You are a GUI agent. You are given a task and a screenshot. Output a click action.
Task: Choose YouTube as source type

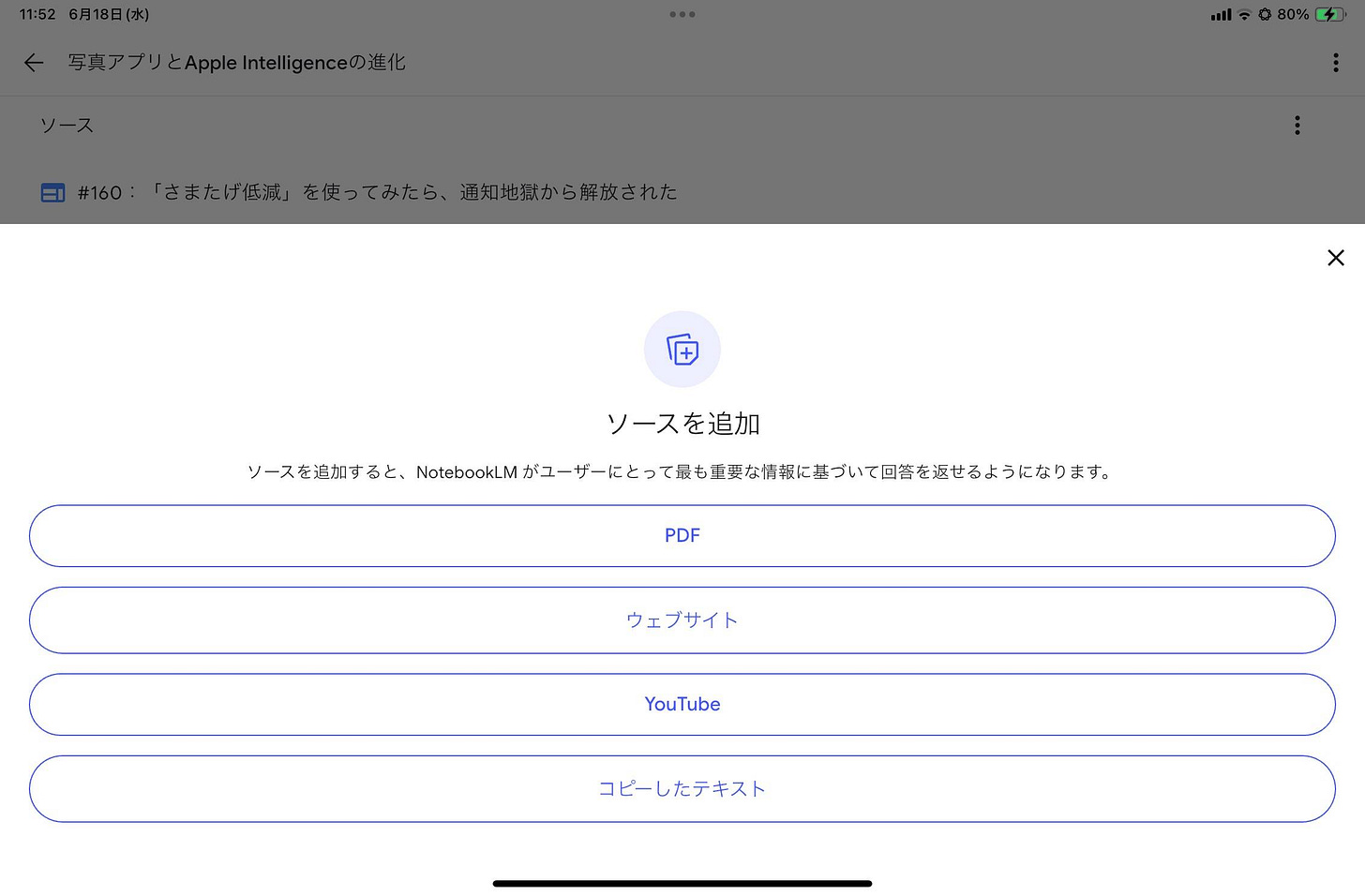[x=682, y=705]
